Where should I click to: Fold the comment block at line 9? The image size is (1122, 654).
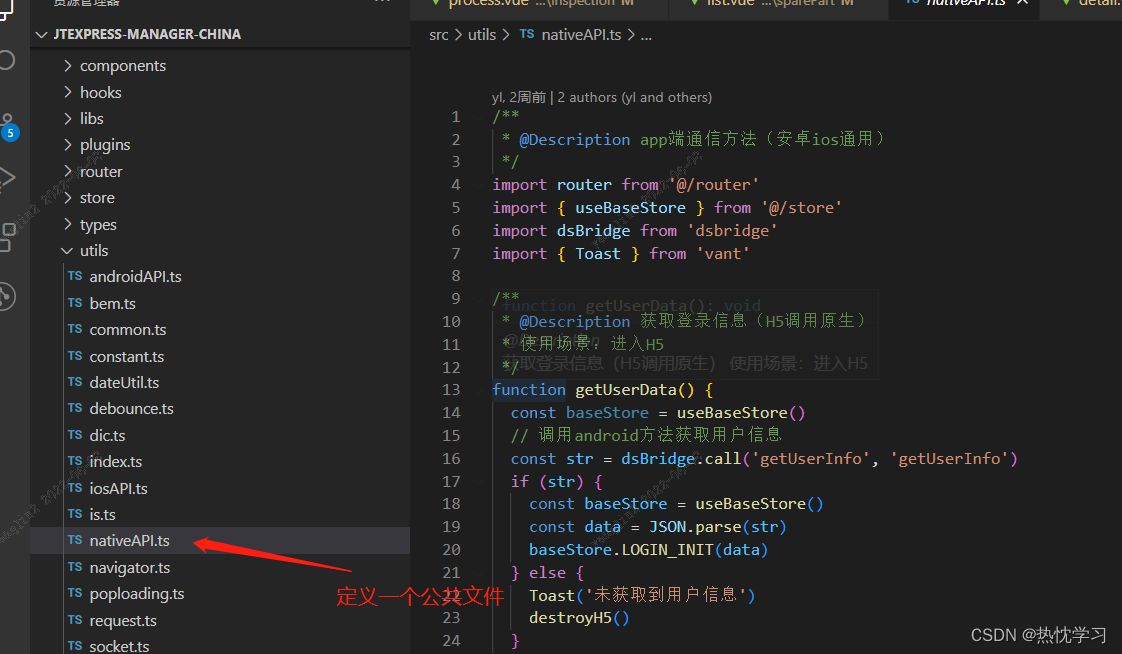(x=478, y=298)
